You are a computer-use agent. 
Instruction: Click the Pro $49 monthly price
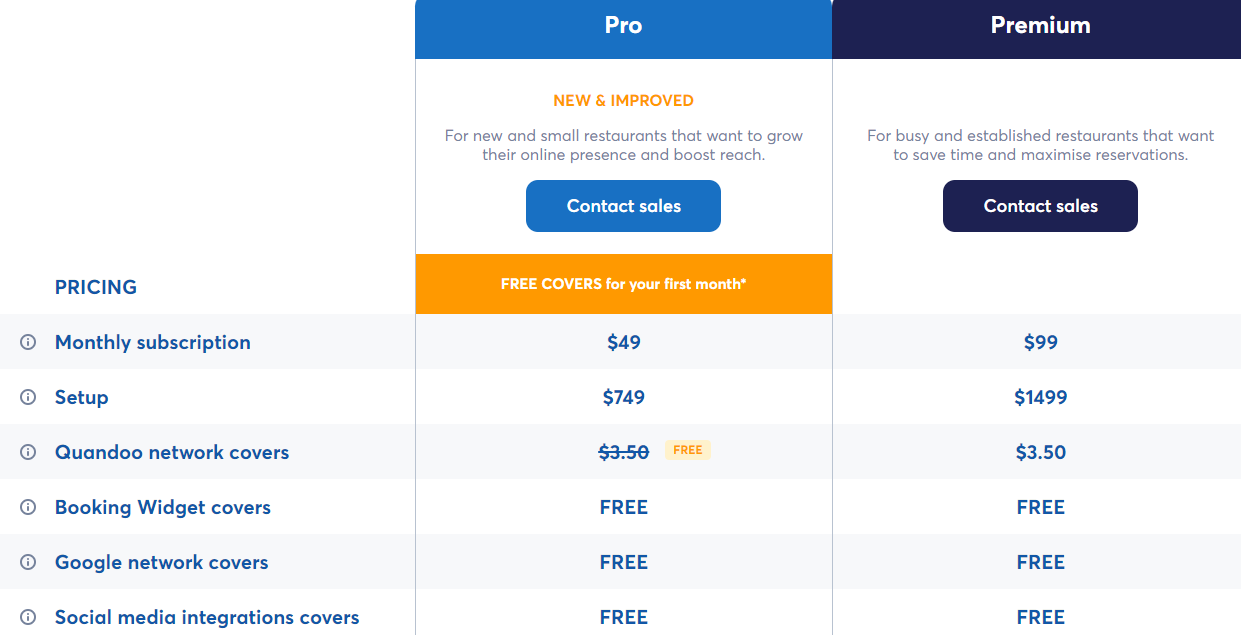tap(624, 342)
